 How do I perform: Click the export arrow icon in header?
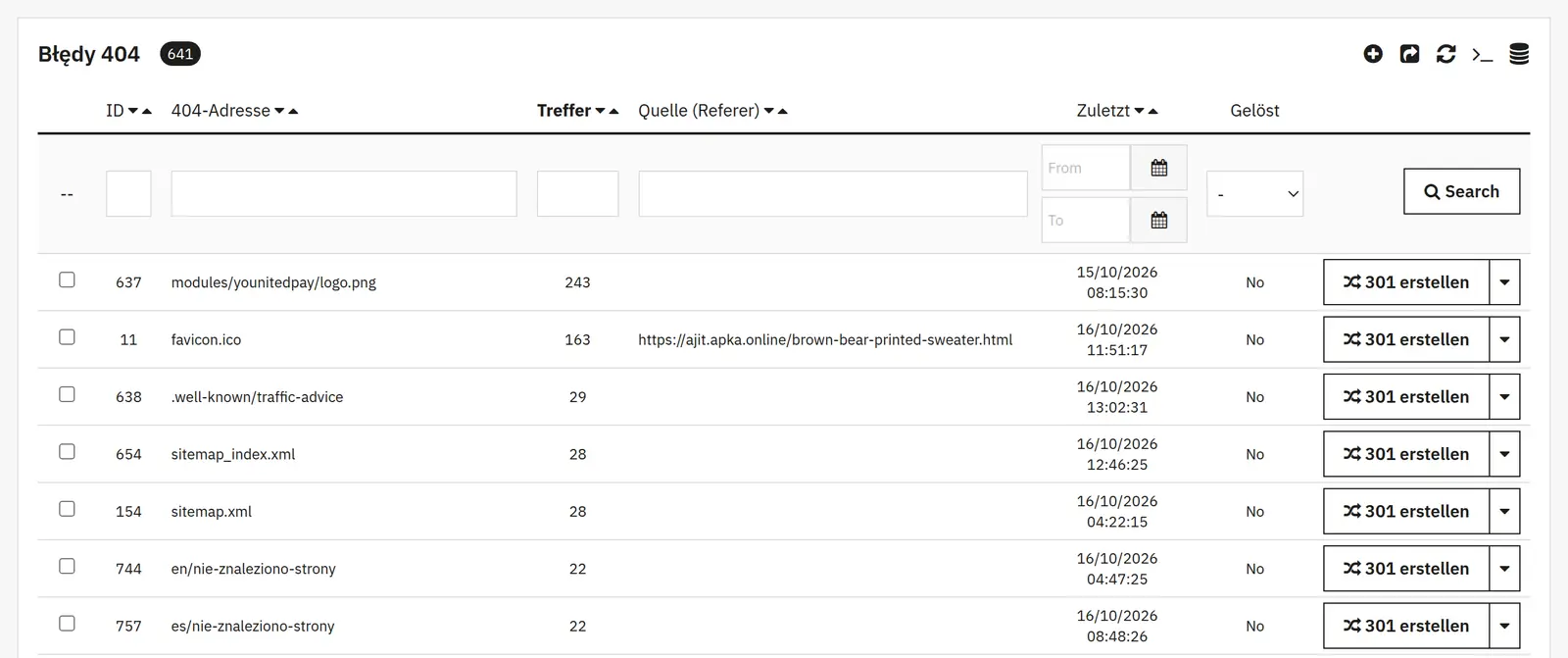coord(1409,54)
